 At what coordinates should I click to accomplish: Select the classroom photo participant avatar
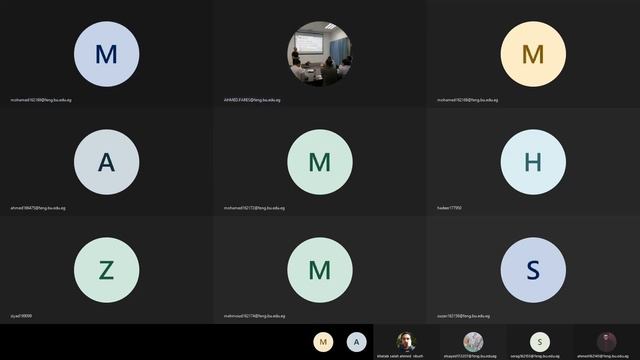click(x=320, y=54)
